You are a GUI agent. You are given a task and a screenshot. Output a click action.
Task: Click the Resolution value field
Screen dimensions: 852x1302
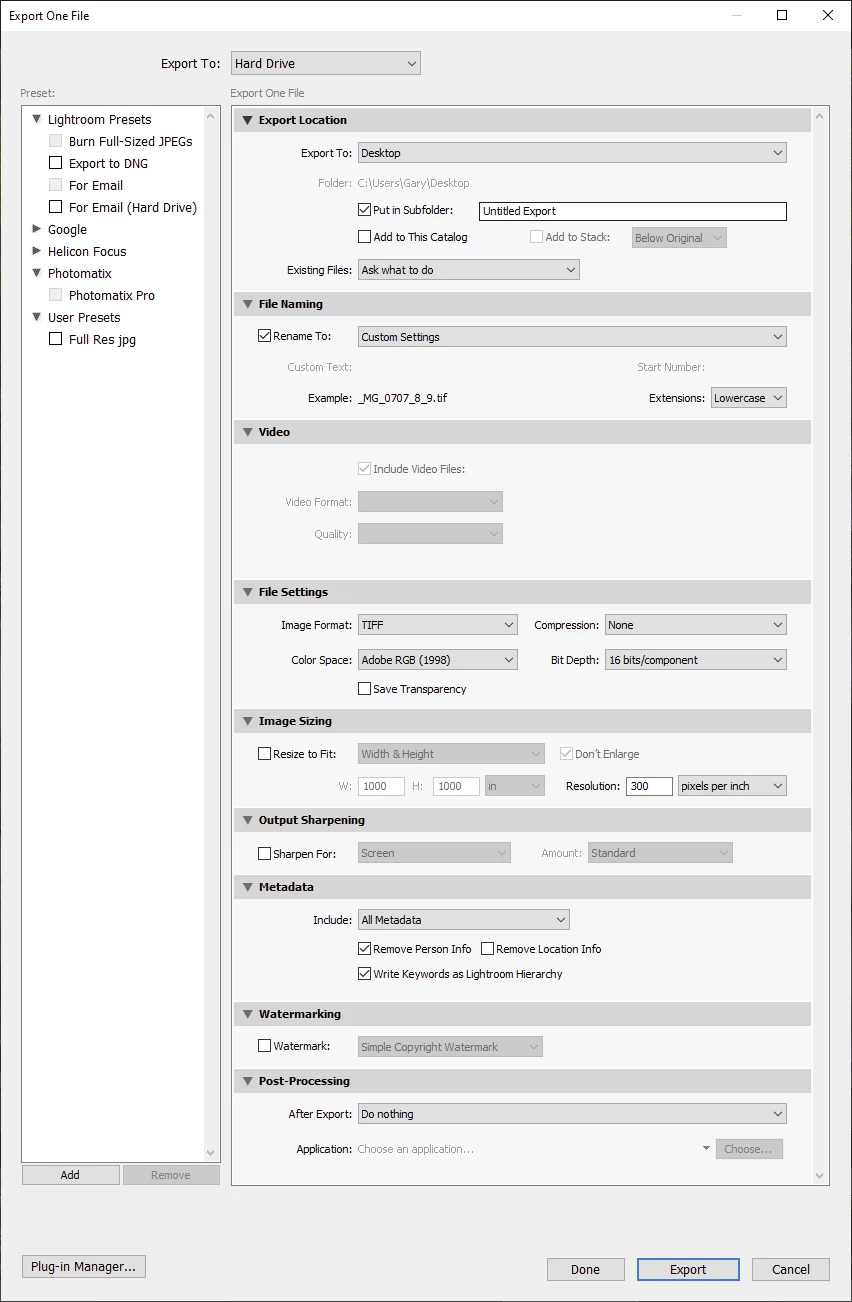coord(650,786)
